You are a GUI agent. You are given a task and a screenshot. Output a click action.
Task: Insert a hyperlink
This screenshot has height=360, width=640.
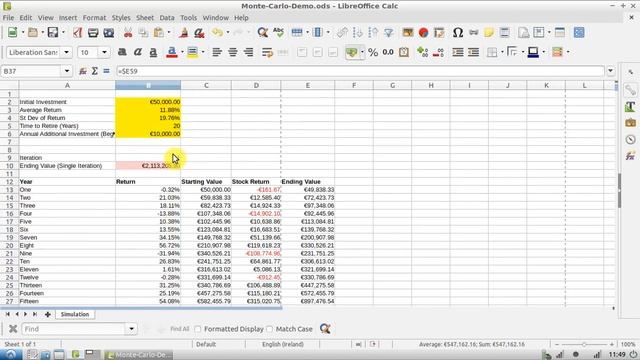[x=473, y=33]
